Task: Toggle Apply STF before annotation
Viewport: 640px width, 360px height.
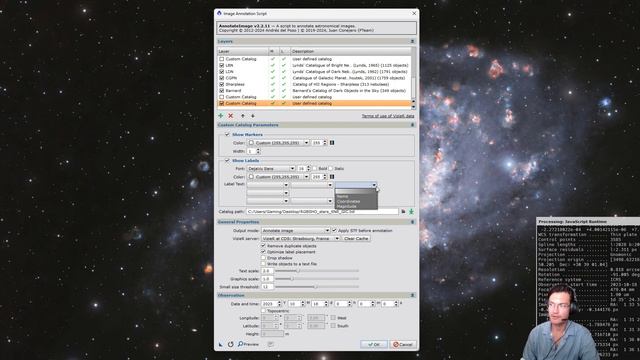Action: [335, 231]
